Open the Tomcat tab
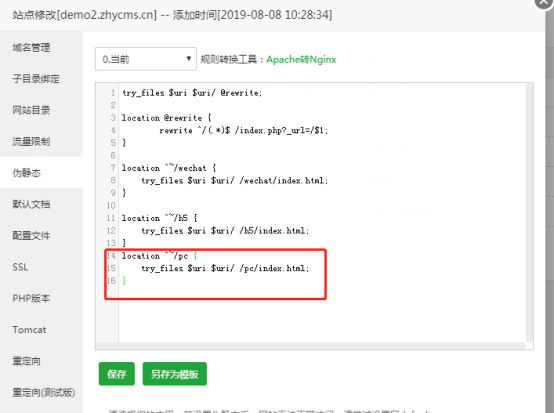554x413 pixels. click(x=29, y=330)
